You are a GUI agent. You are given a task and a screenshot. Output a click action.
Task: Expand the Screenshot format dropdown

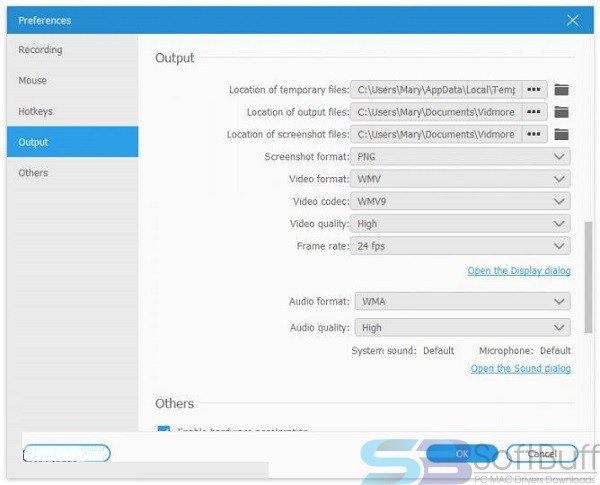point(460,157)
